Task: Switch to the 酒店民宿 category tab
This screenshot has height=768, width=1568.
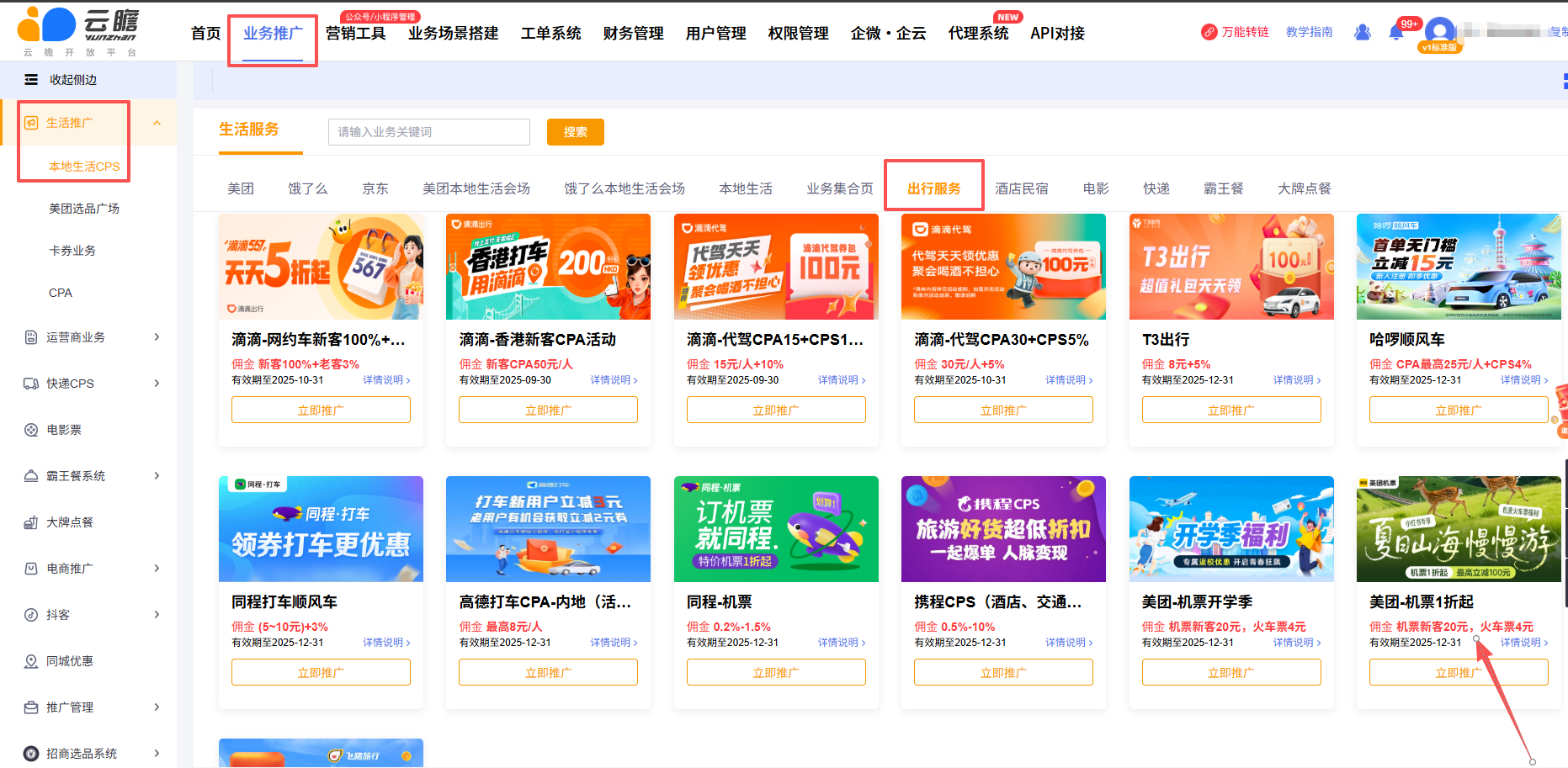Action: (x=1022, y=188)
